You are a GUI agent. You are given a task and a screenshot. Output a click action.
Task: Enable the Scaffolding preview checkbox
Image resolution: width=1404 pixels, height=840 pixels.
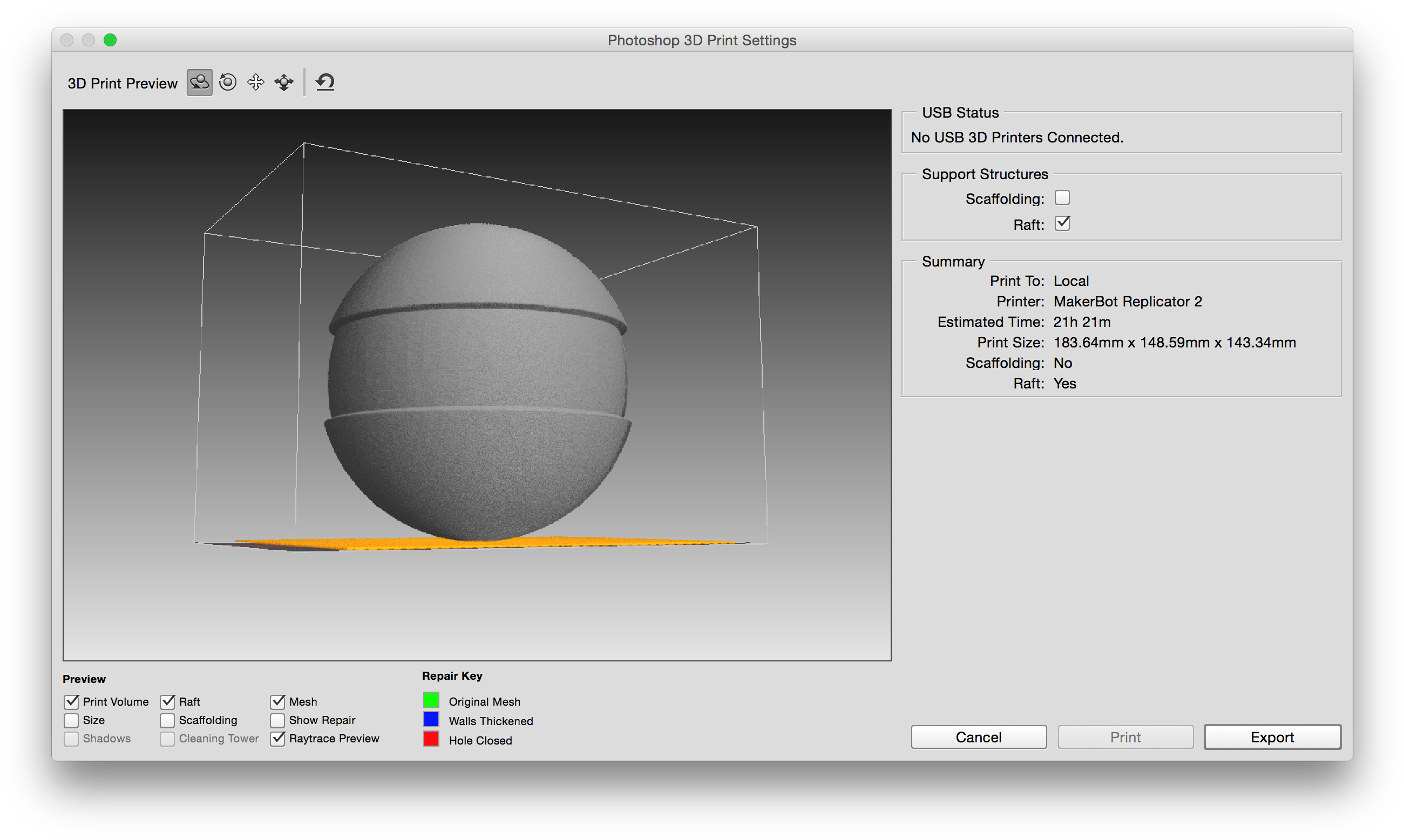167,720
